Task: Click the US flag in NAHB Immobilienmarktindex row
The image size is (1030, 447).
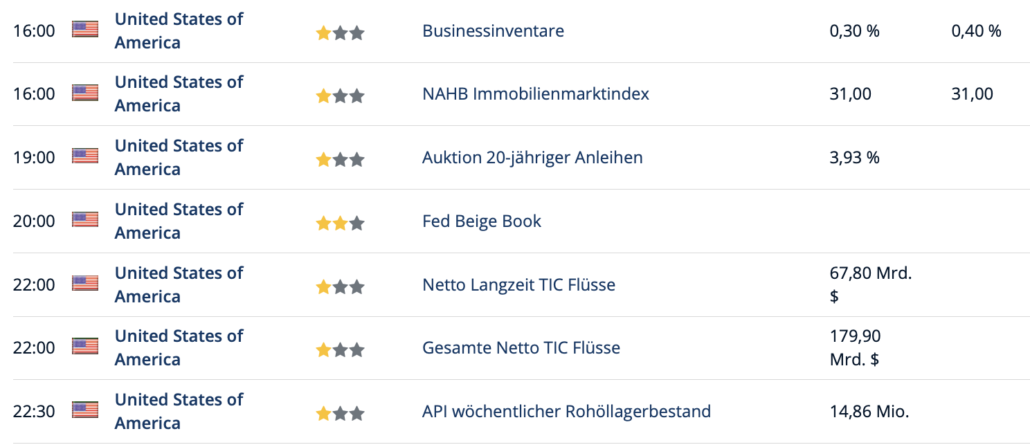Action: click(85, 93)
